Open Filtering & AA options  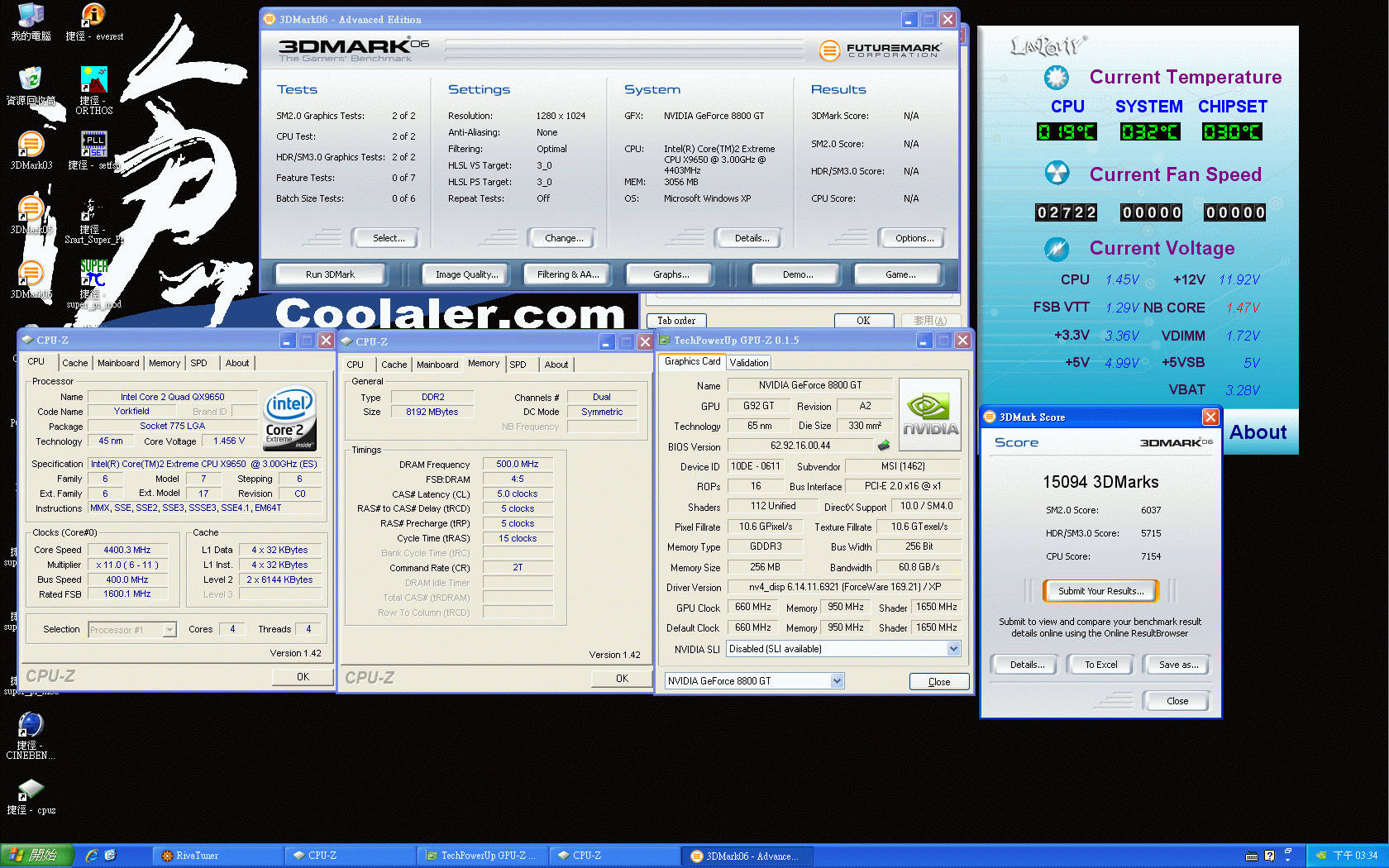click(x=568, y=274)
